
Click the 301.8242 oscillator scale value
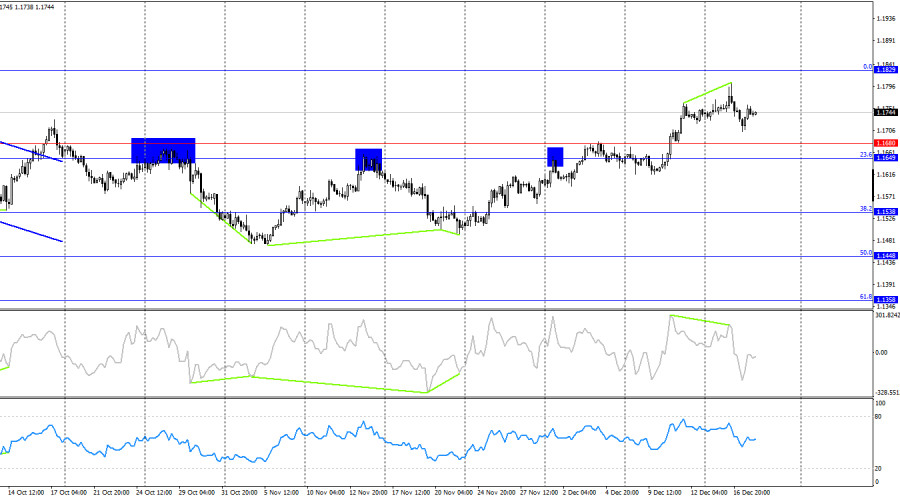click(x=886, y=316)
